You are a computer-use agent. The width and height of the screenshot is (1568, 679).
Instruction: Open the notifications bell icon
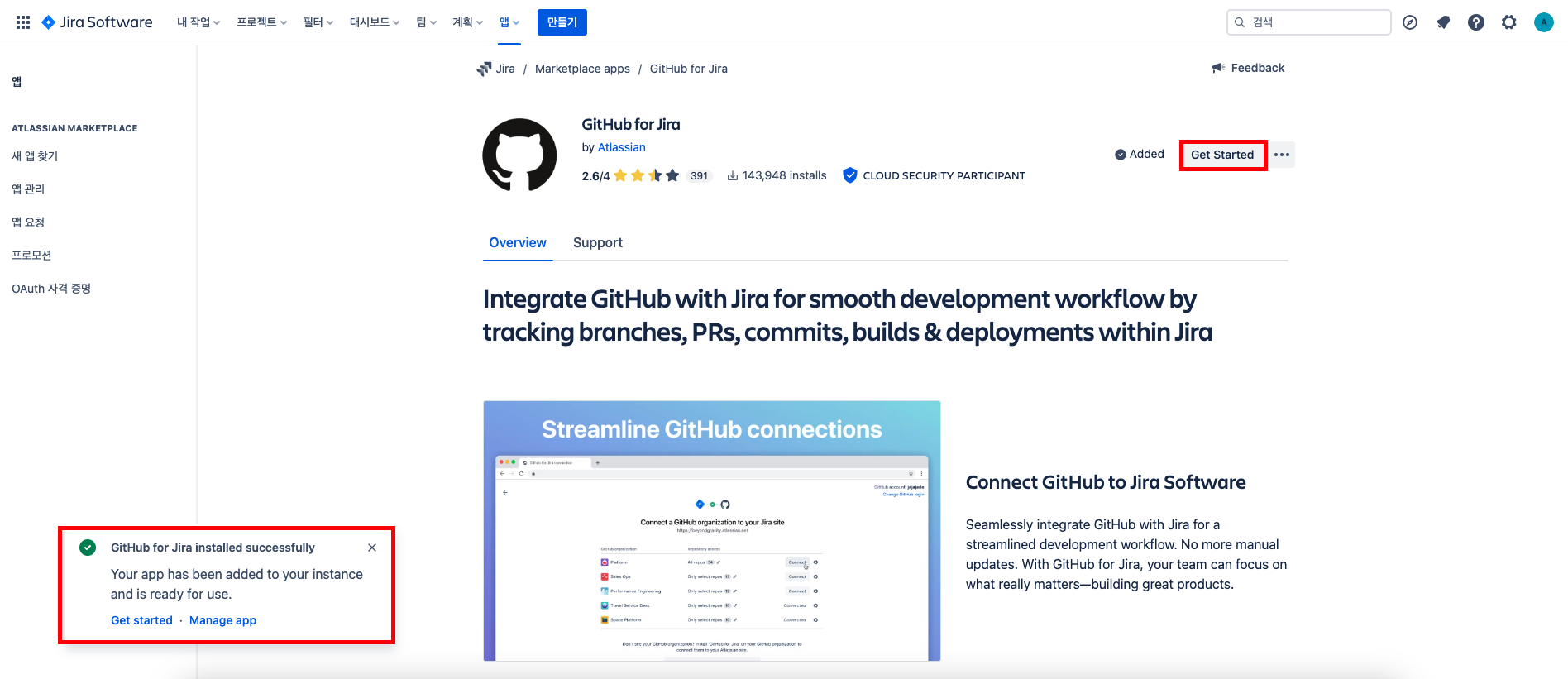(1443, 22)
